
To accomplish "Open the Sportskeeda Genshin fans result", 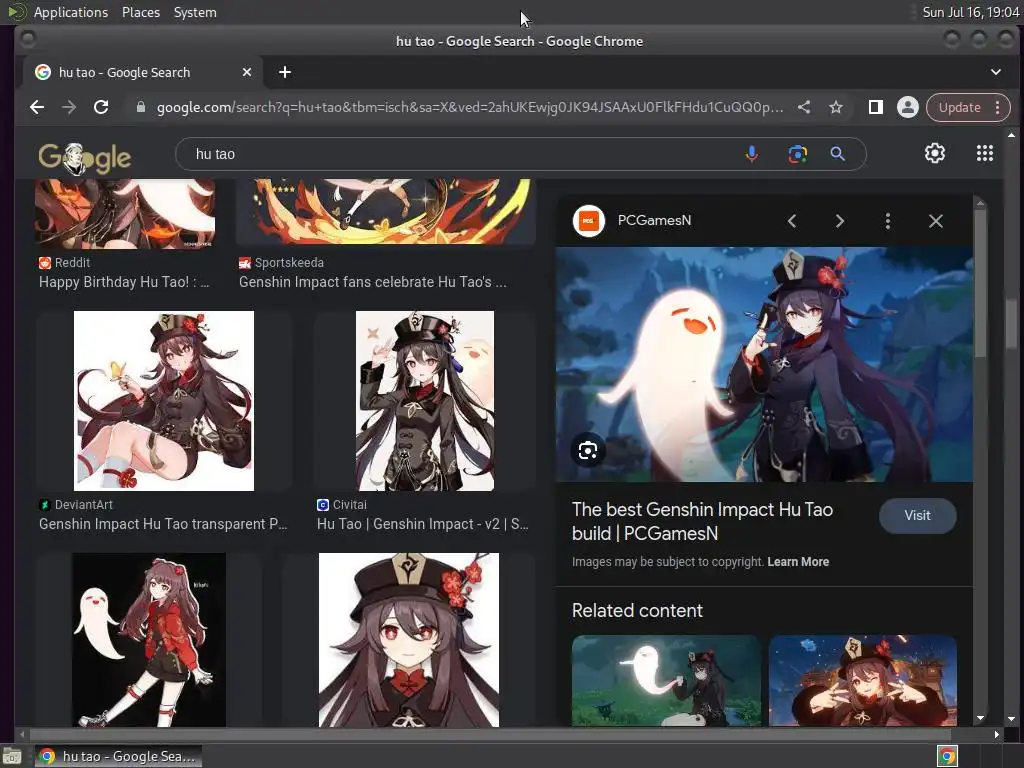I will (x=372, y=282).
